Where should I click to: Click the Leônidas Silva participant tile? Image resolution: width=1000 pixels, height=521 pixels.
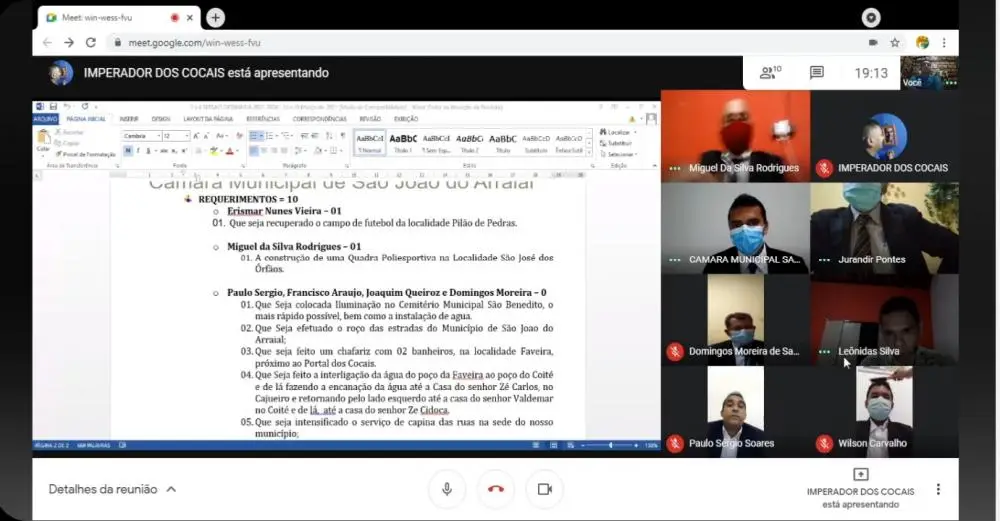[884, 320]
